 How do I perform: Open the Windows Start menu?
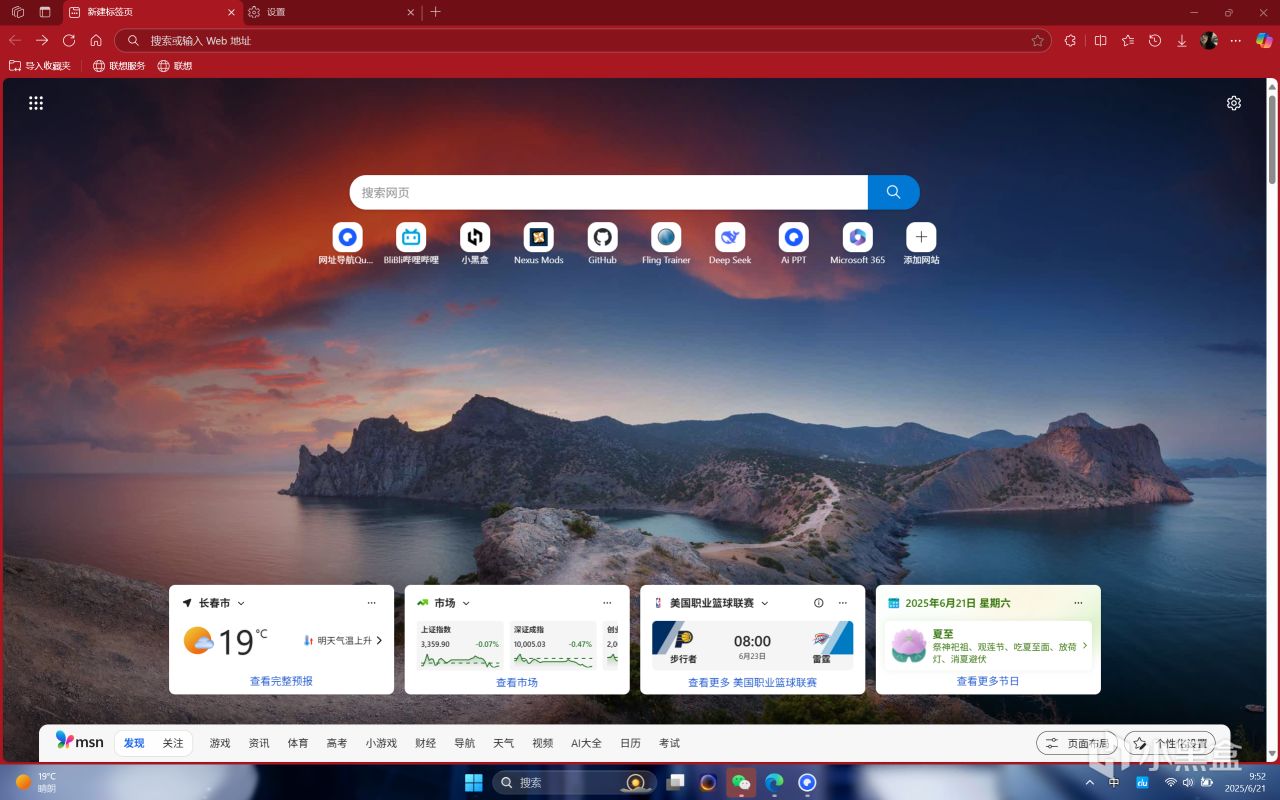pyautogui.click(x=474, y=782)
